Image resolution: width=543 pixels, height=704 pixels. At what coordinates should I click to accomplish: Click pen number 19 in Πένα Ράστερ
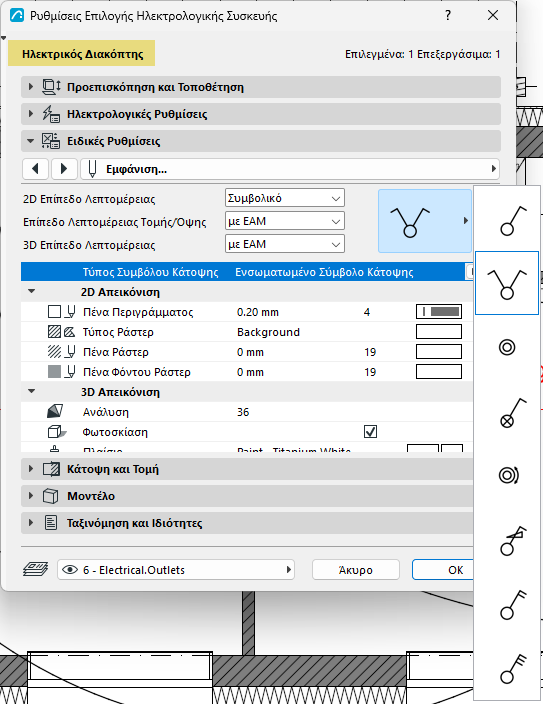(370, 352)
